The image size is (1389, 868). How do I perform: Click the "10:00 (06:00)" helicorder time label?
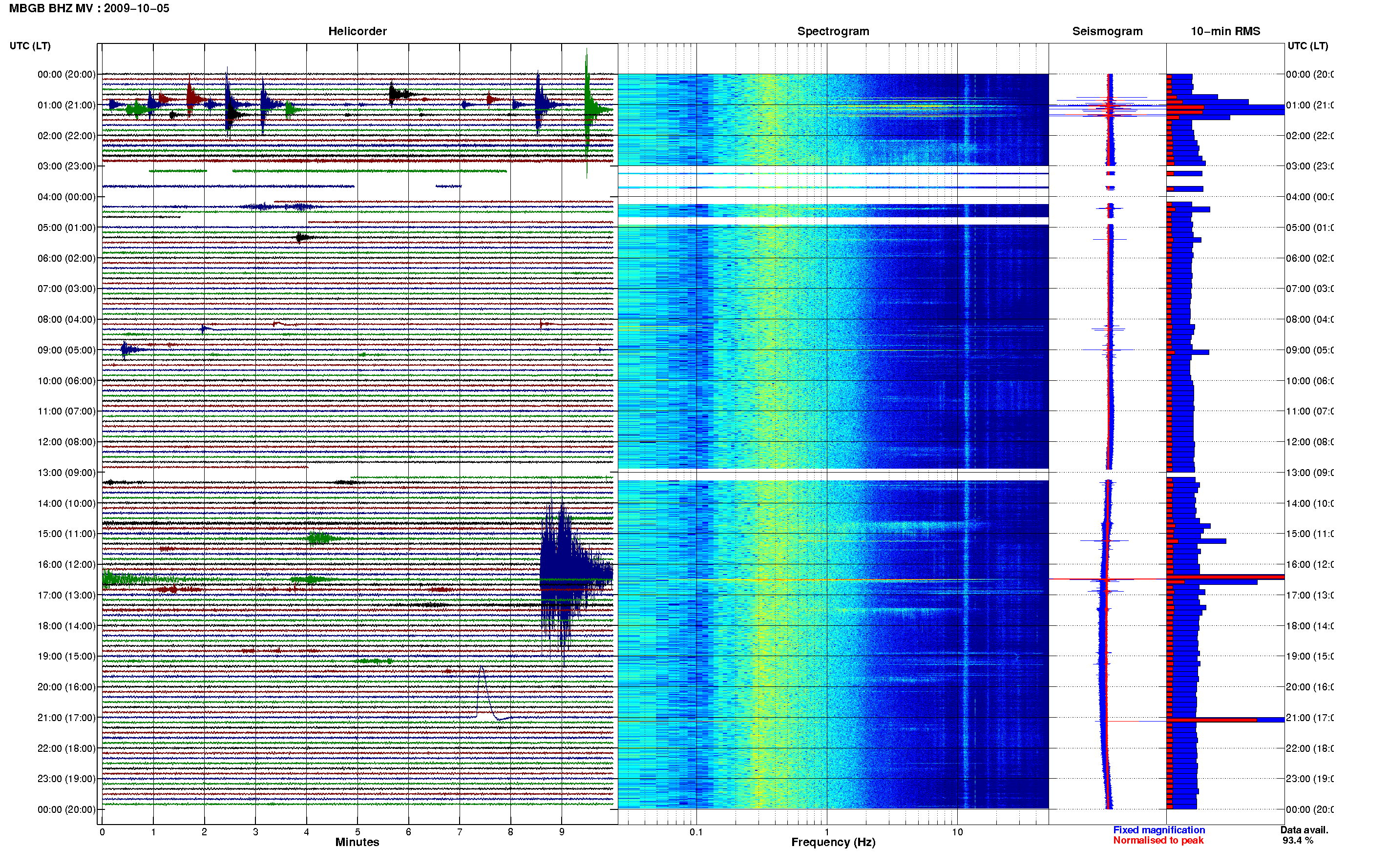pyautogui.click(x=66, y=381)
